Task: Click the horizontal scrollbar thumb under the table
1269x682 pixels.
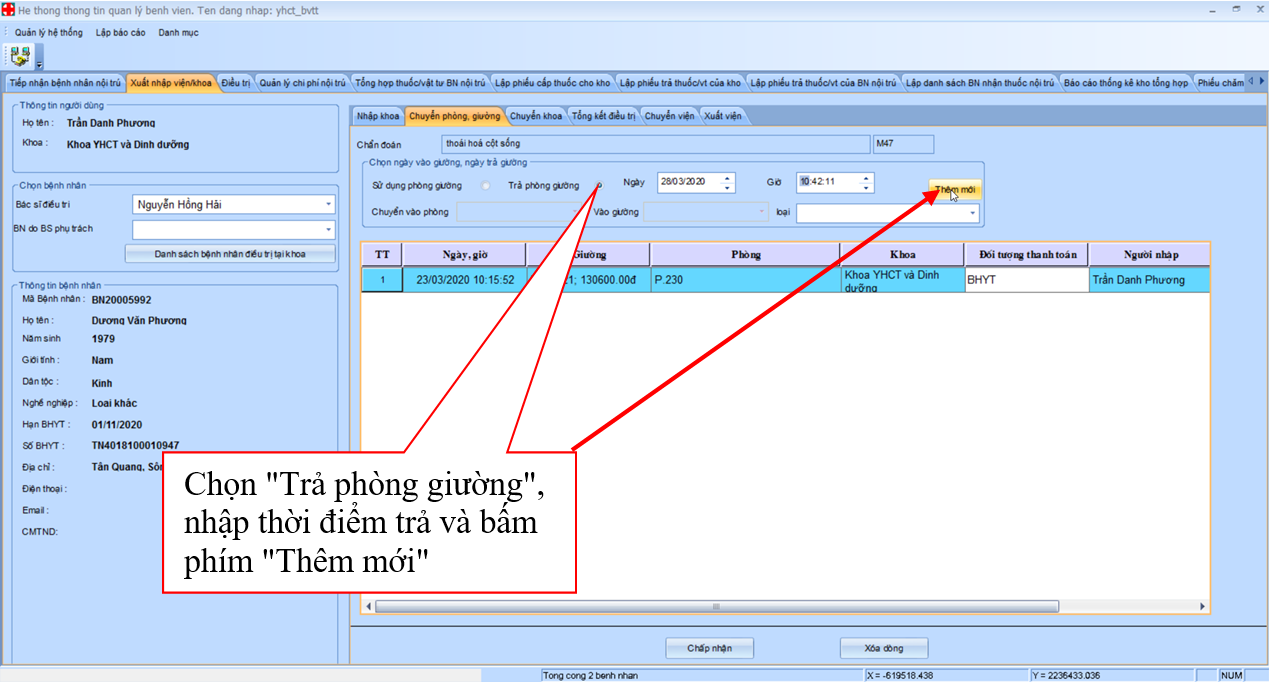Action: (x=715, y=606)
